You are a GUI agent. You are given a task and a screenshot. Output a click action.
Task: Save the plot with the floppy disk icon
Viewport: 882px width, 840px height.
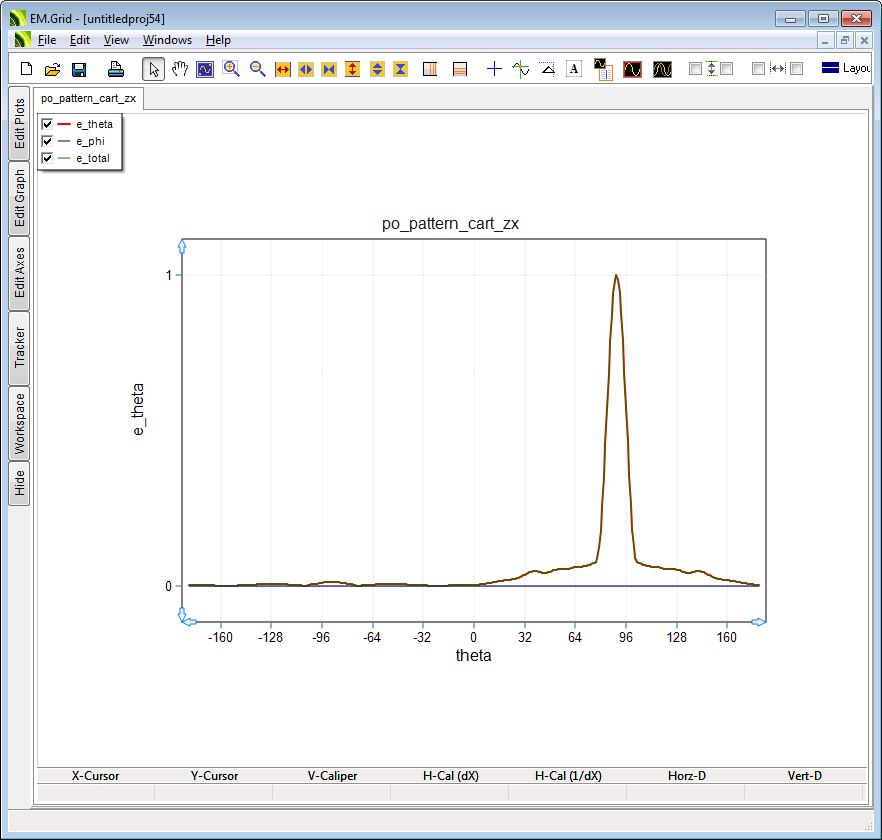(79, 69)
